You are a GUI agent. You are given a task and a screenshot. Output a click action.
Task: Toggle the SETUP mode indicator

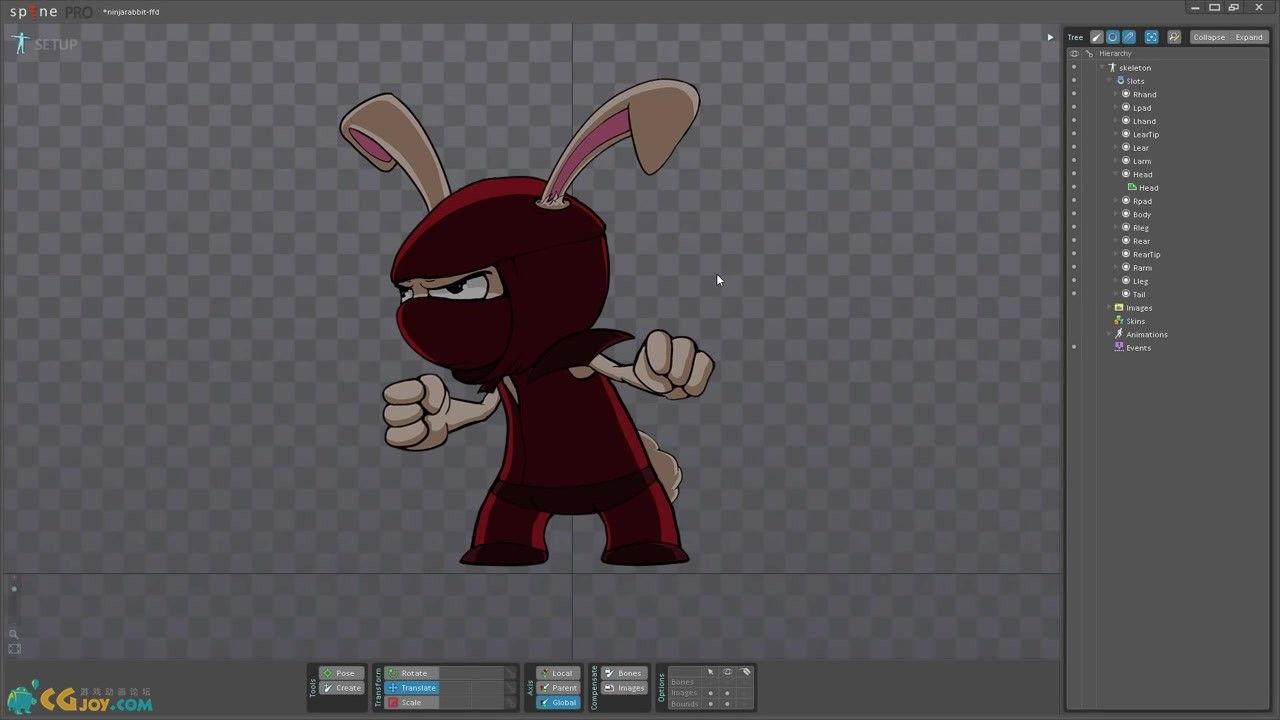[44, 44]
